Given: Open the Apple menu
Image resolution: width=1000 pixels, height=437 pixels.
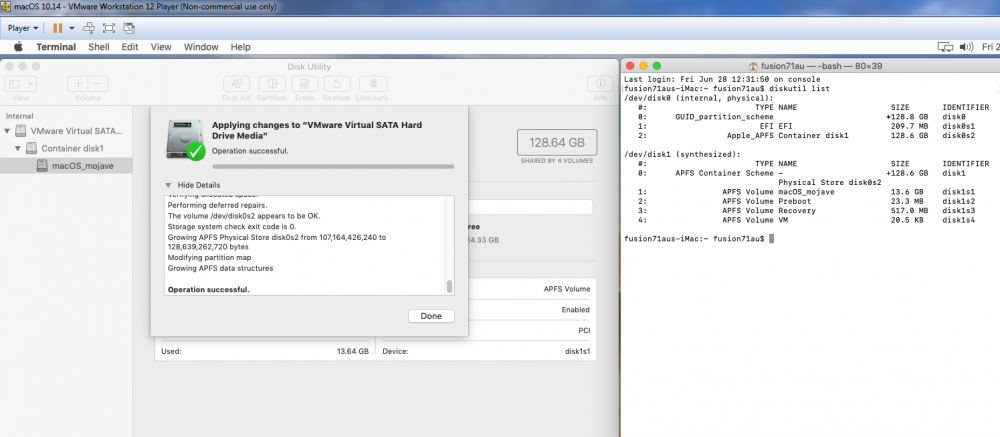Looking at the screenshot, I should (18, 47).
